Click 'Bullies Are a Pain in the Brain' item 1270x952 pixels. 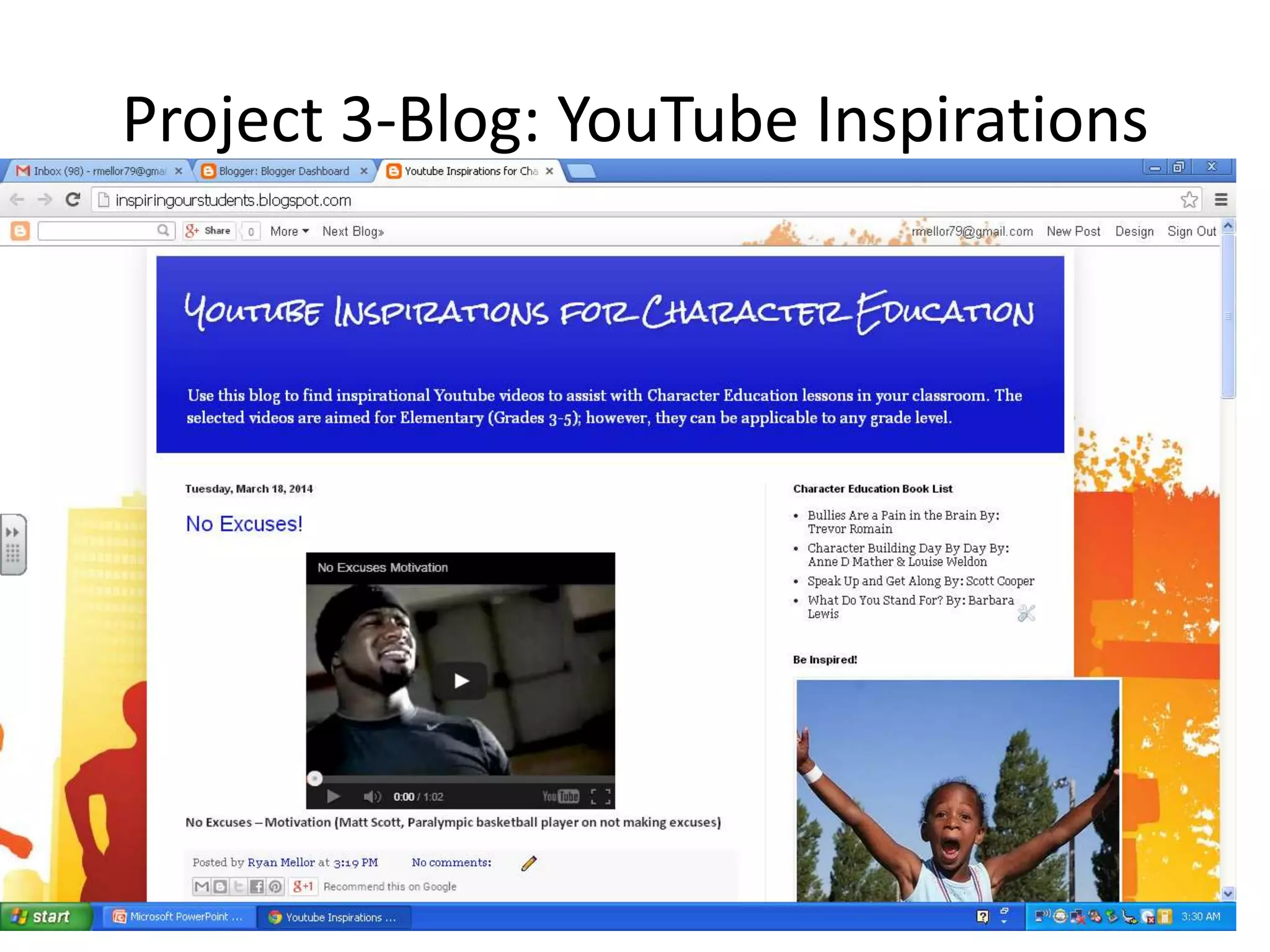903,522
